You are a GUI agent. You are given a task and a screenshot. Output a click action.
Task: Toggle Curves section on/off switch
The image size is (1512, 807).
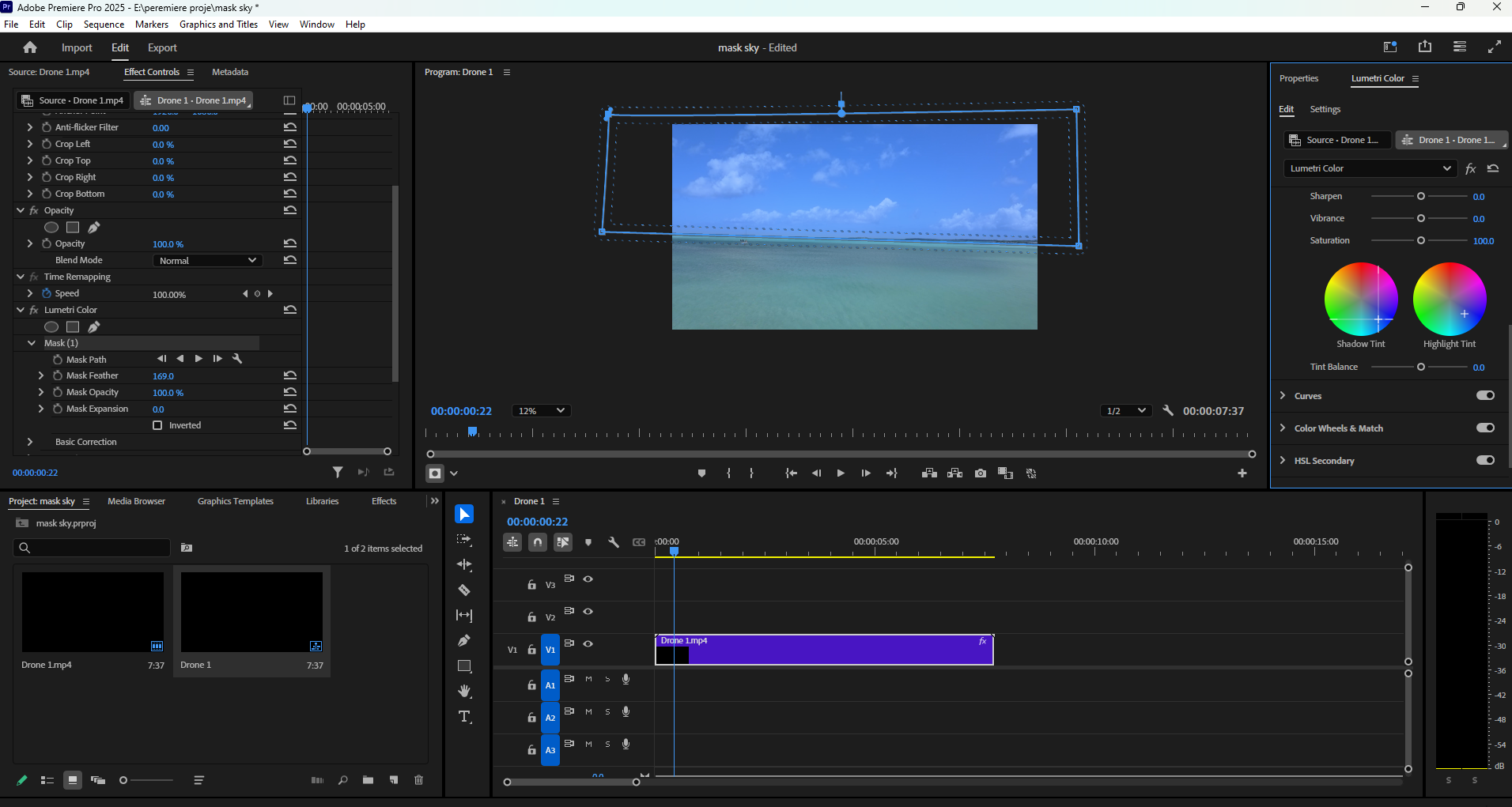tap(1485, 395)
